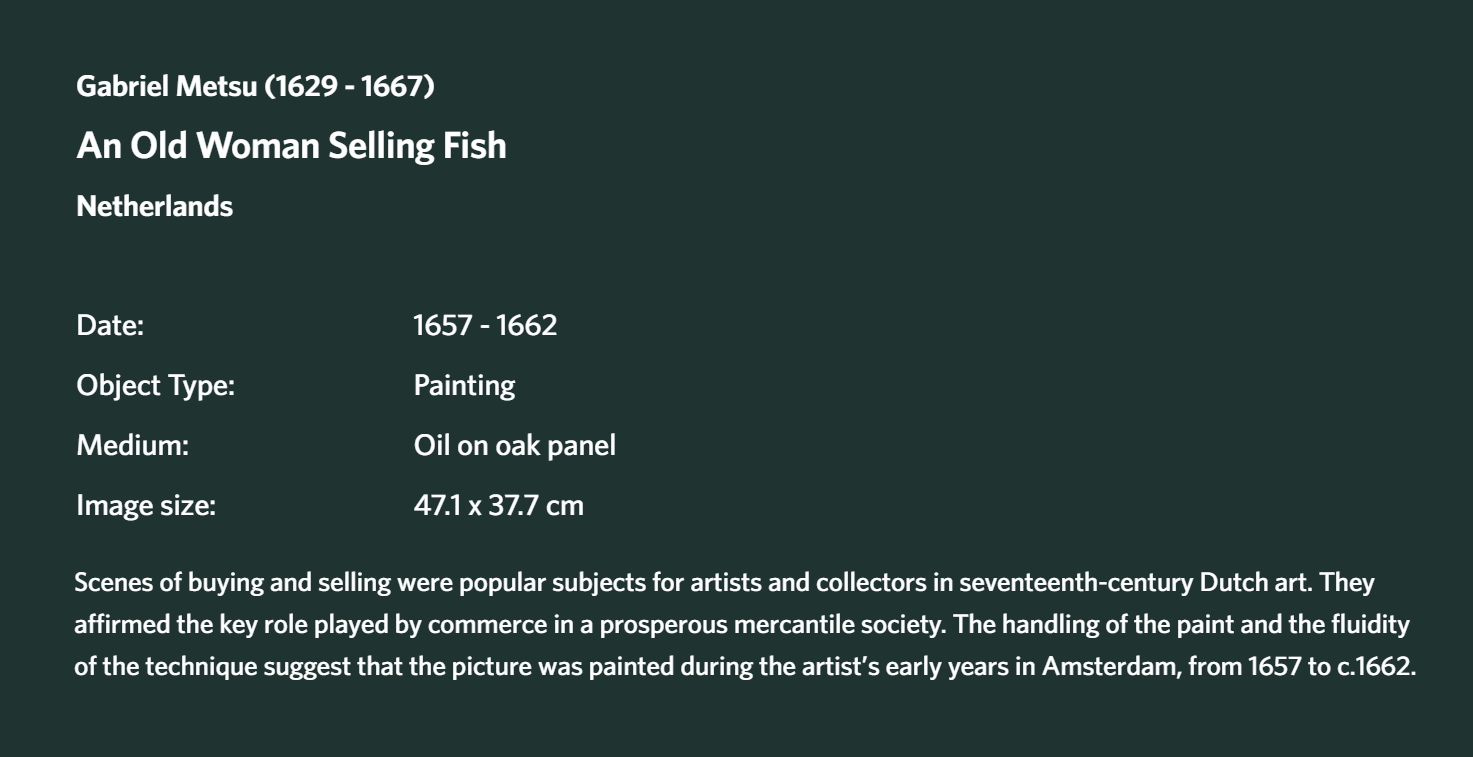Click the Medium label

tap(132, 446)
